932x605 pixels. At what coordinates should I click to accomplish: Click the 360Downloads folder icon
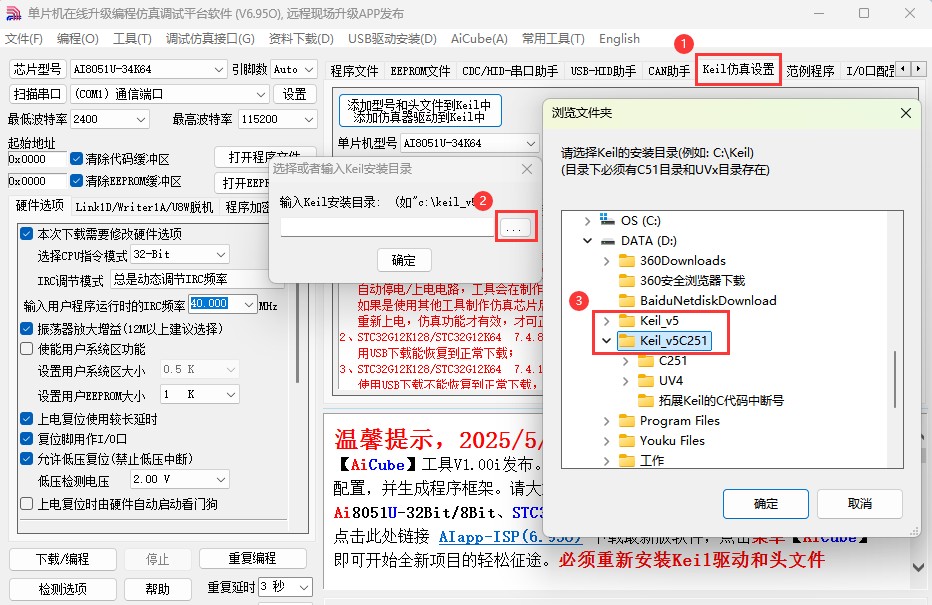(x=627, y=260)
